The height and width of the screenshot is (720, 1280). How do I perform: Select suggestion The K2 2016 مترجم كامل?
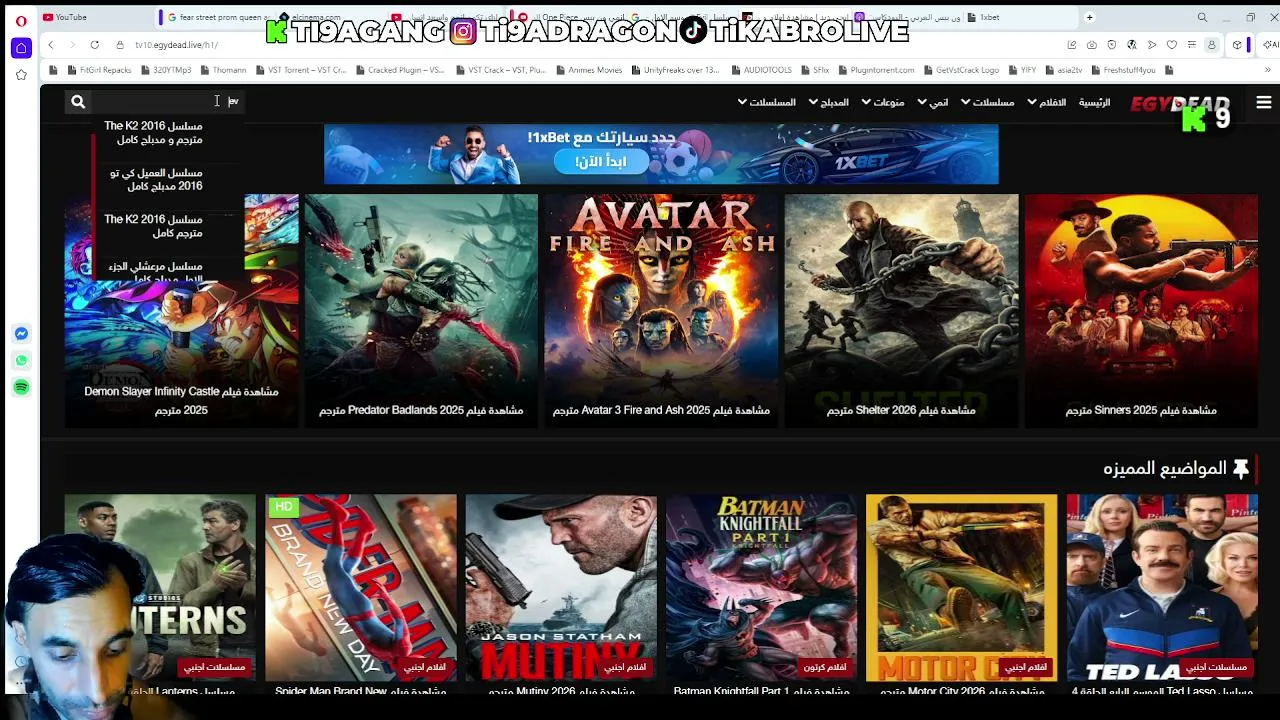(153, 226)
